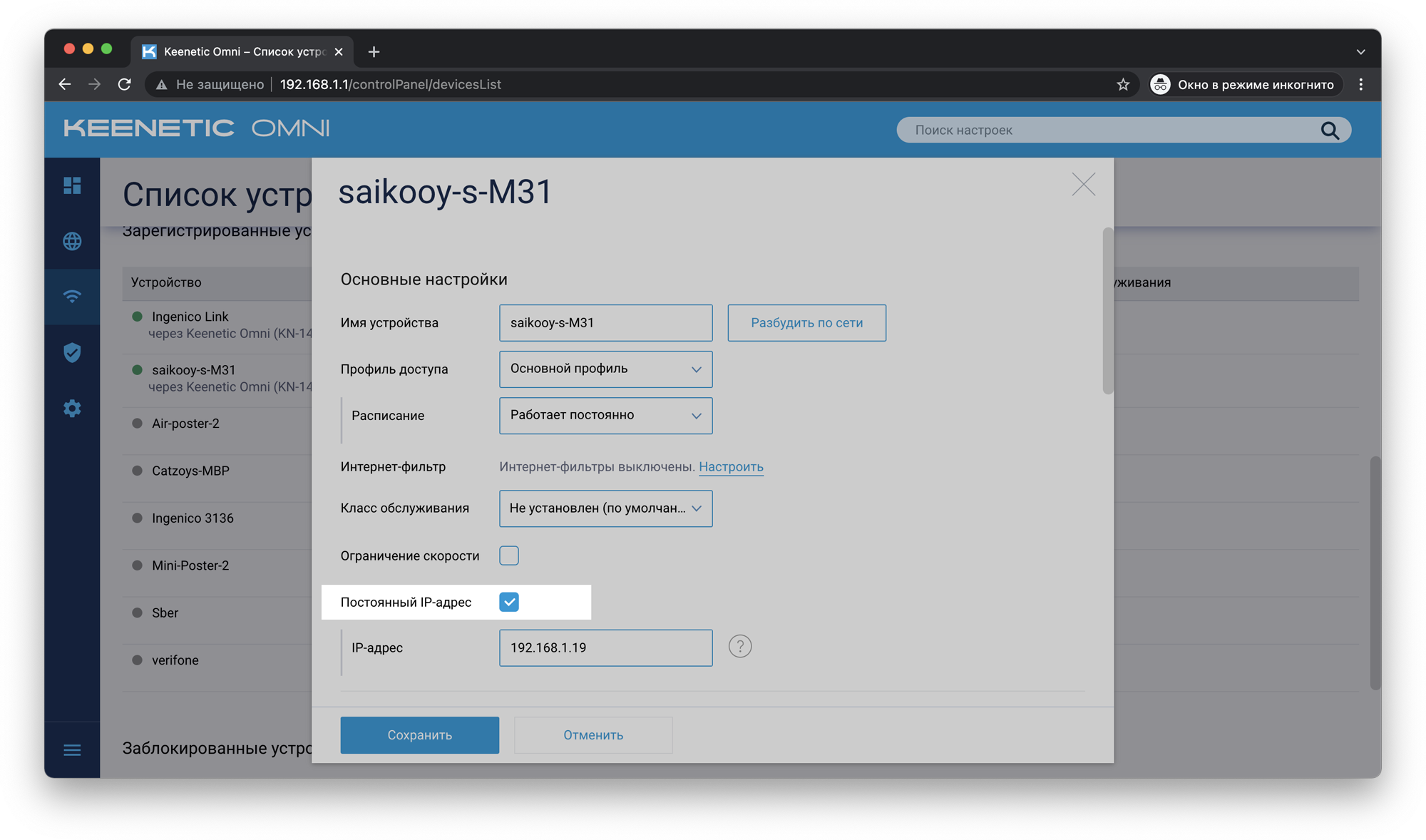Open the Chrome three-dot menu
1426x840 pixels.
click(x=1361, y=84)
